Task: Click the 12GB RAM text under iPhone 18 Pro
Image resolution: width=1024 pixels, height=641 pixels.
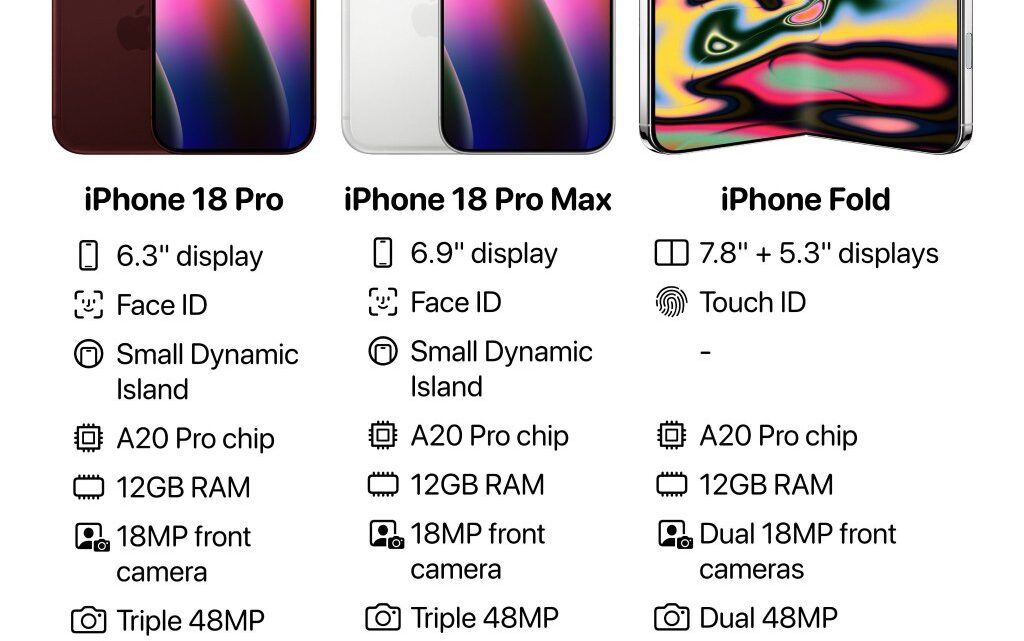Action: point(183,488)
